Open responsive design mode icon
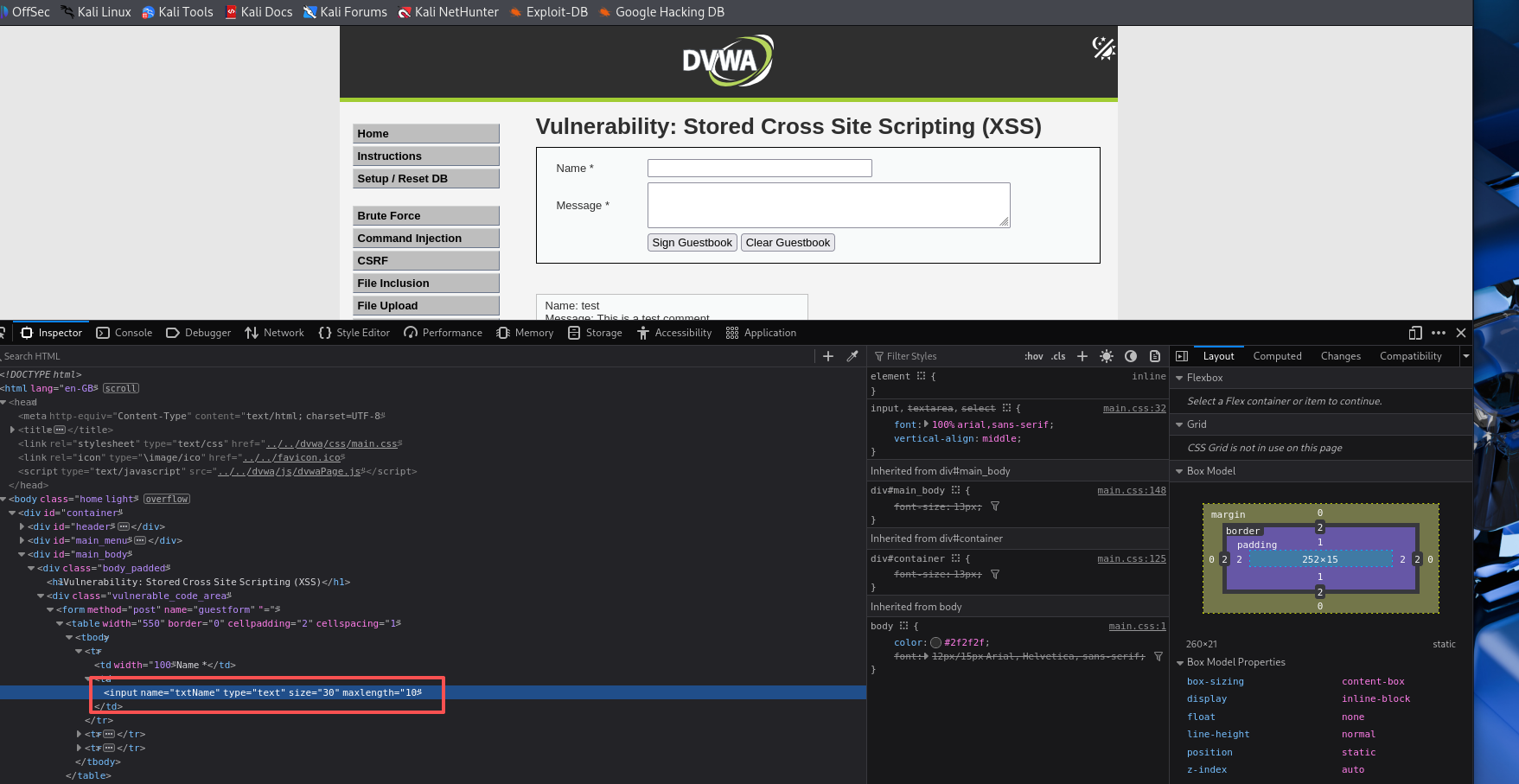This screenshot has height=784, width=1519. [x=1415, y=333]
